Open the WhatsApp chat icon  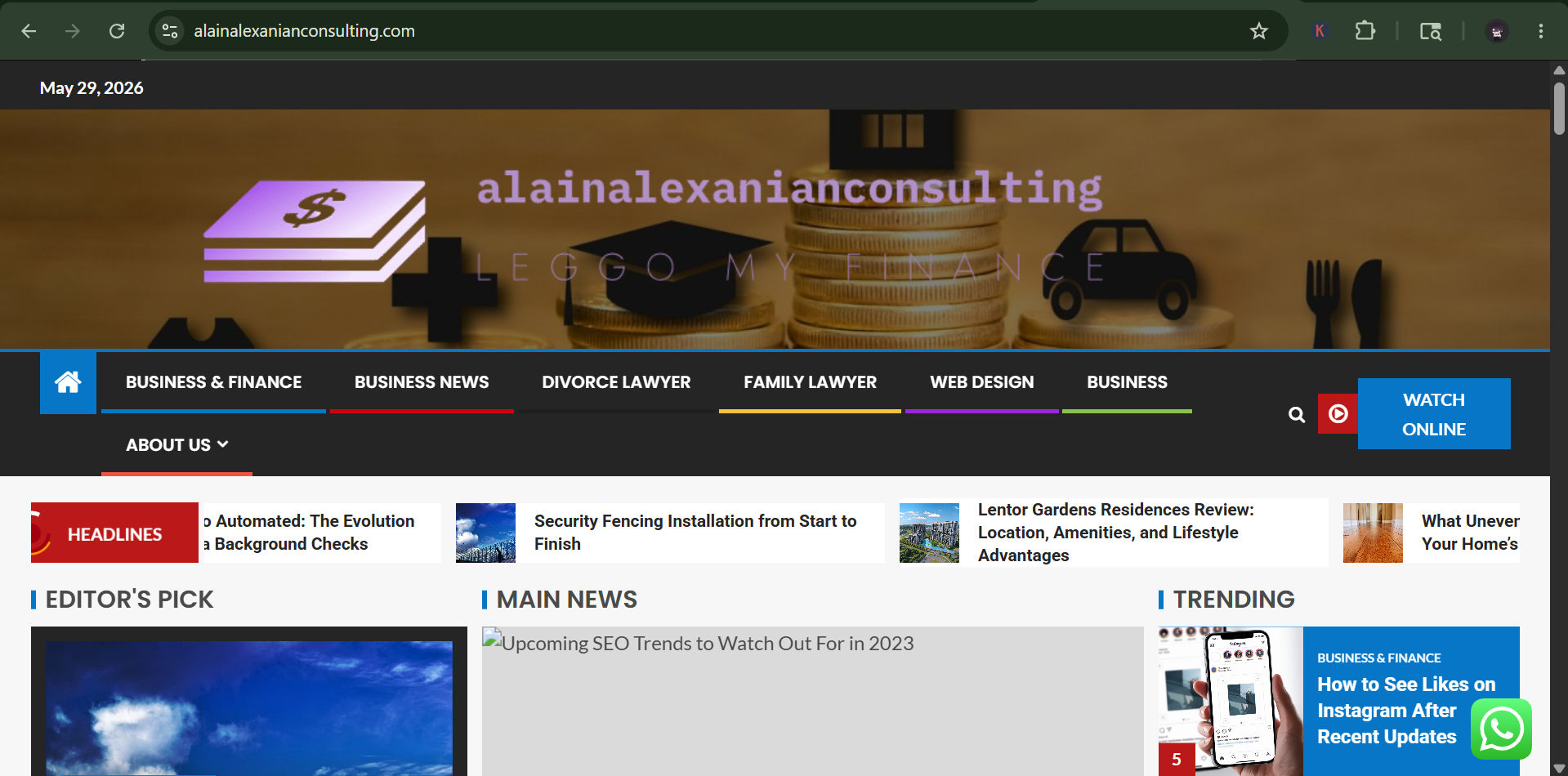pyautogui.click(x=1502, y=729)
